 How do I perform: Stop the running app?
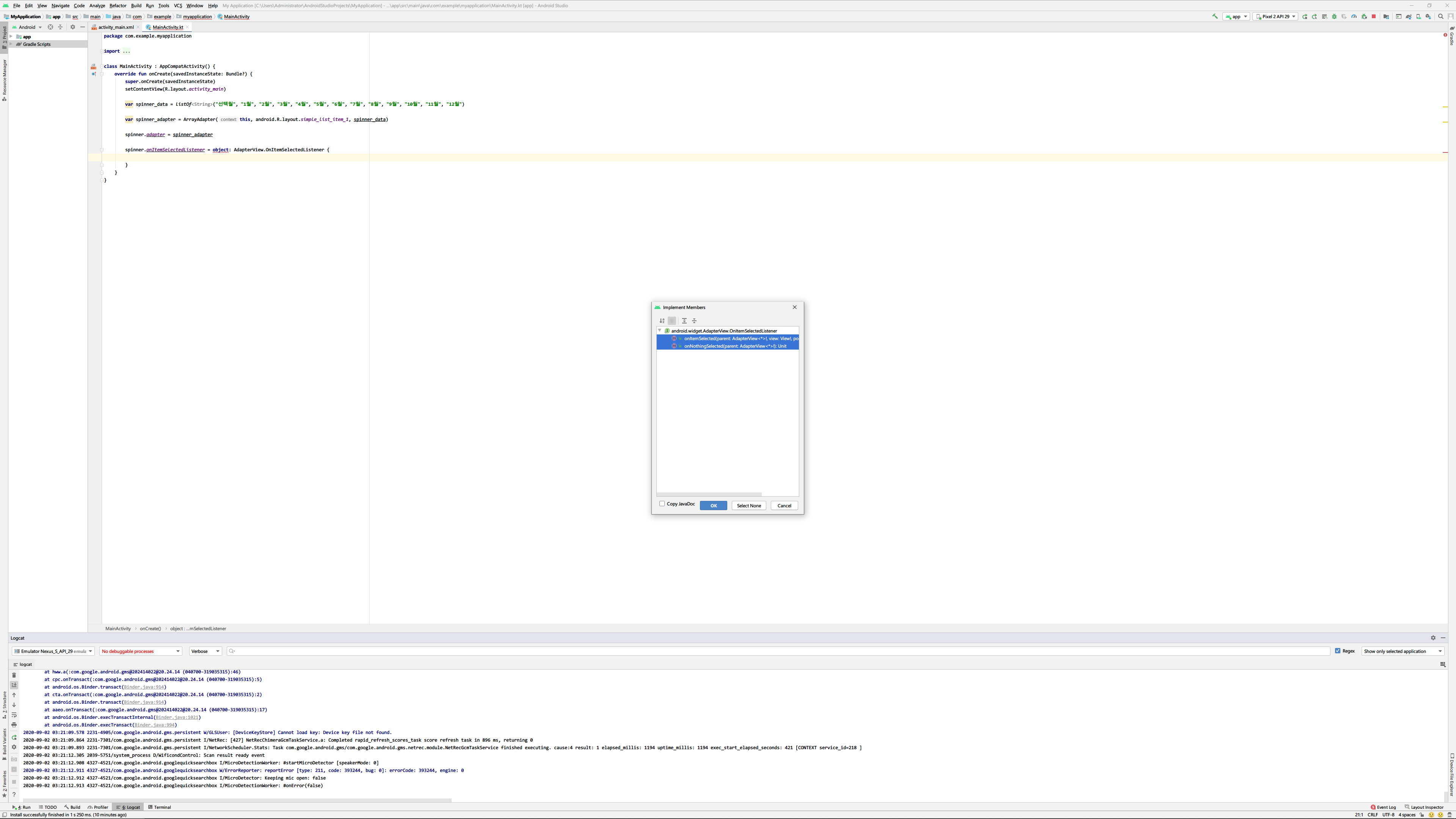pyautogui.click(x=1374, y=17)
